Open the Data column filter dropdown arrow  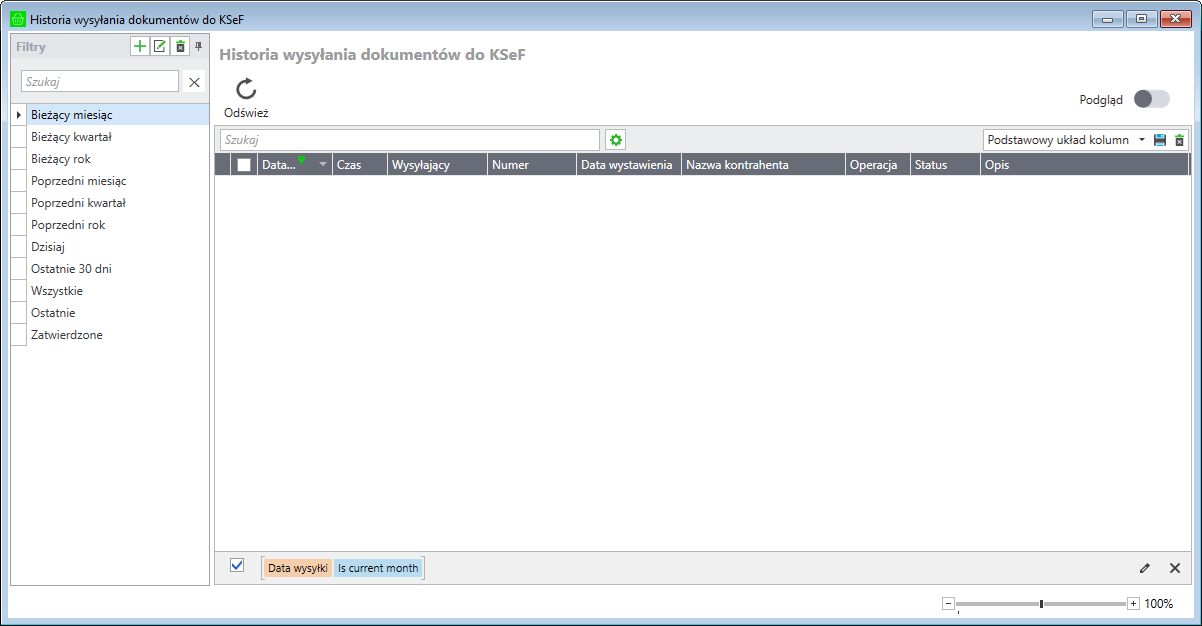pos(322,165)
